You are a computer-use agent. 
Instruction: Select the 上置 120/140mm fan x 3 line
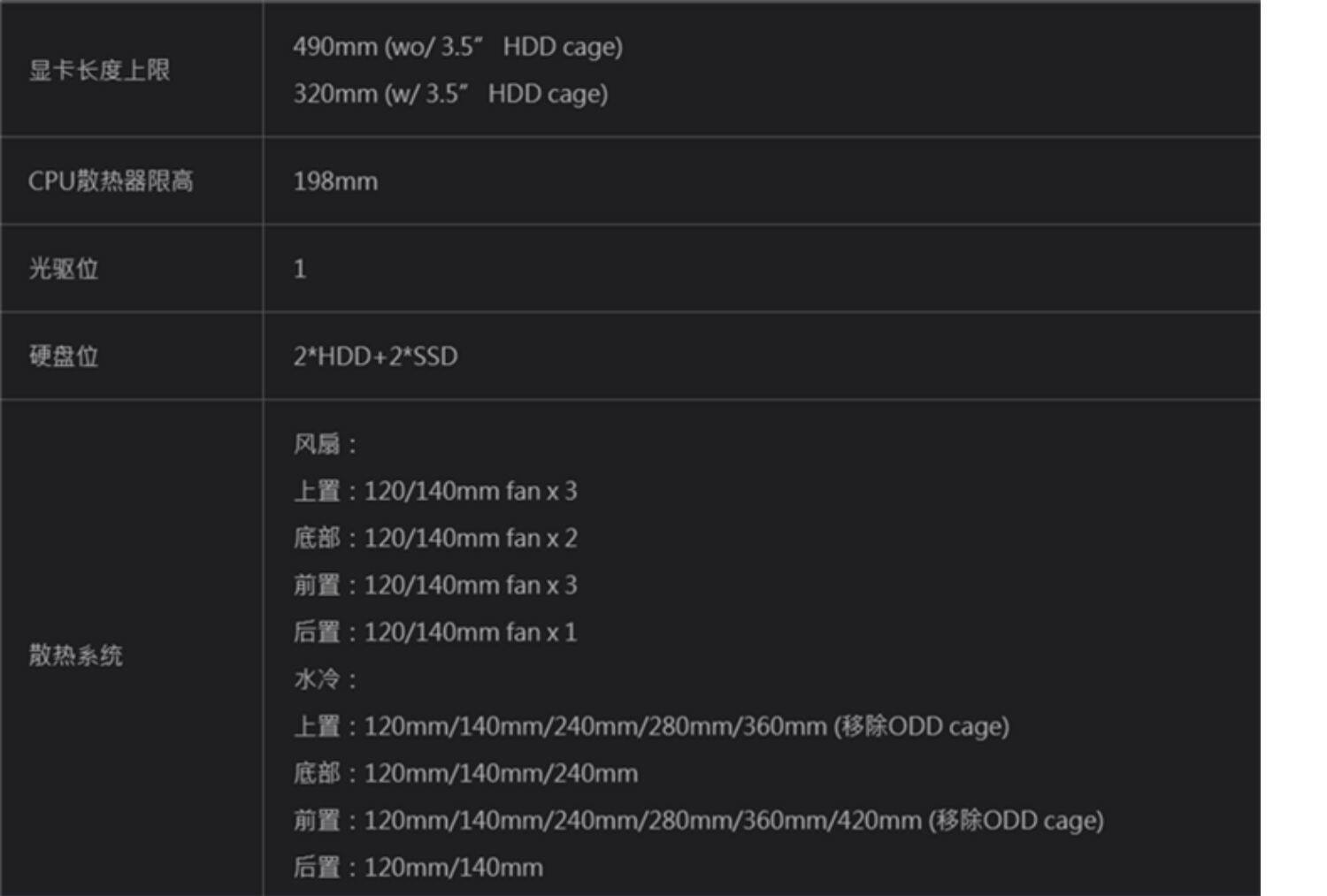coord(435,491)
